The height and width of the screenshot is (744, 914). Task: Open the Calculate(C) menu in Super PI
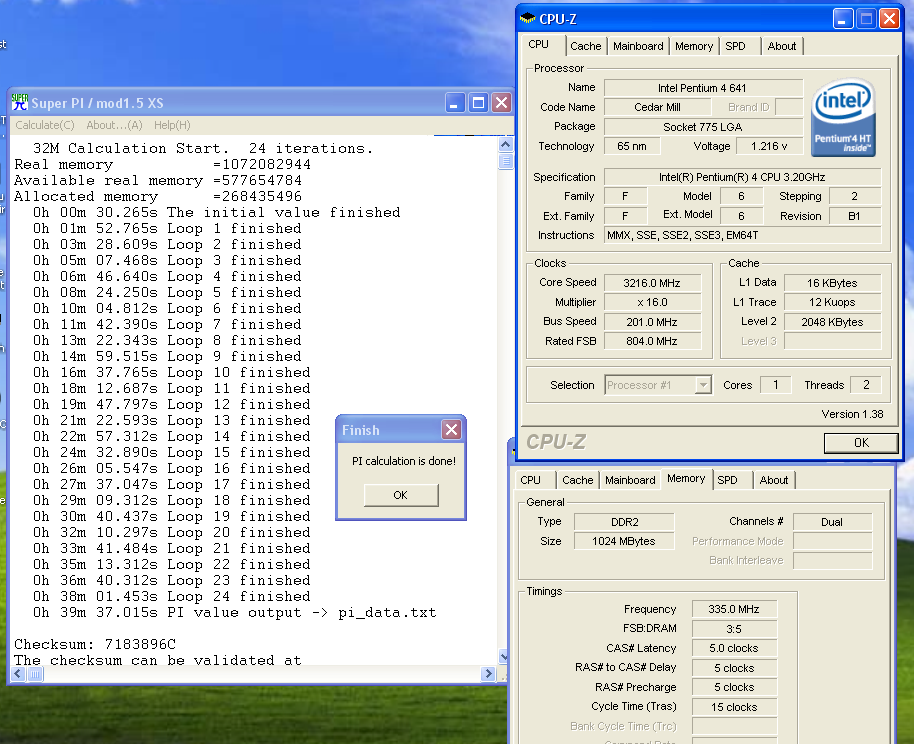point(45,125)
